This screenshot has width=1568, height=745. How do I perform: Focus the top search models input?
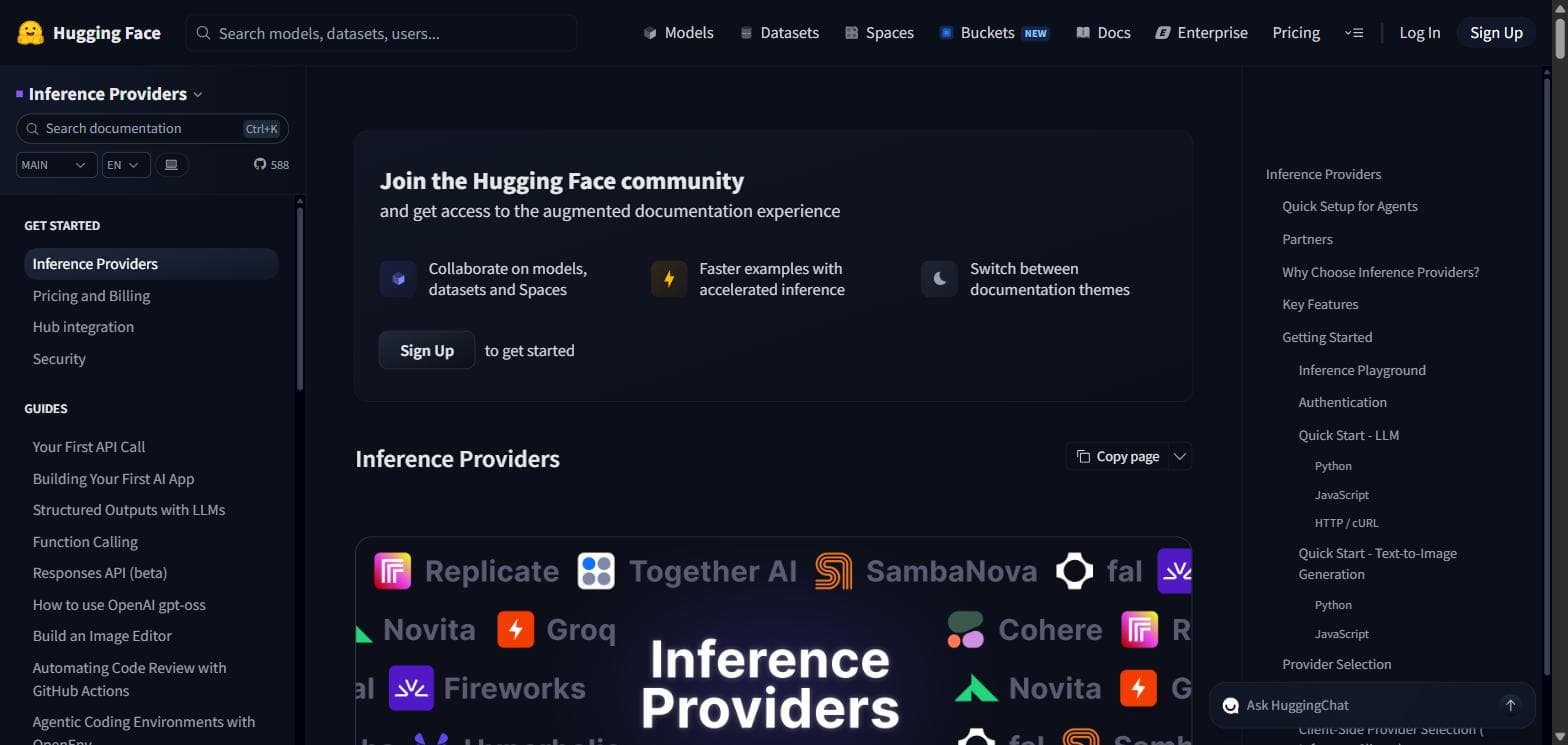tap(381, 33)
